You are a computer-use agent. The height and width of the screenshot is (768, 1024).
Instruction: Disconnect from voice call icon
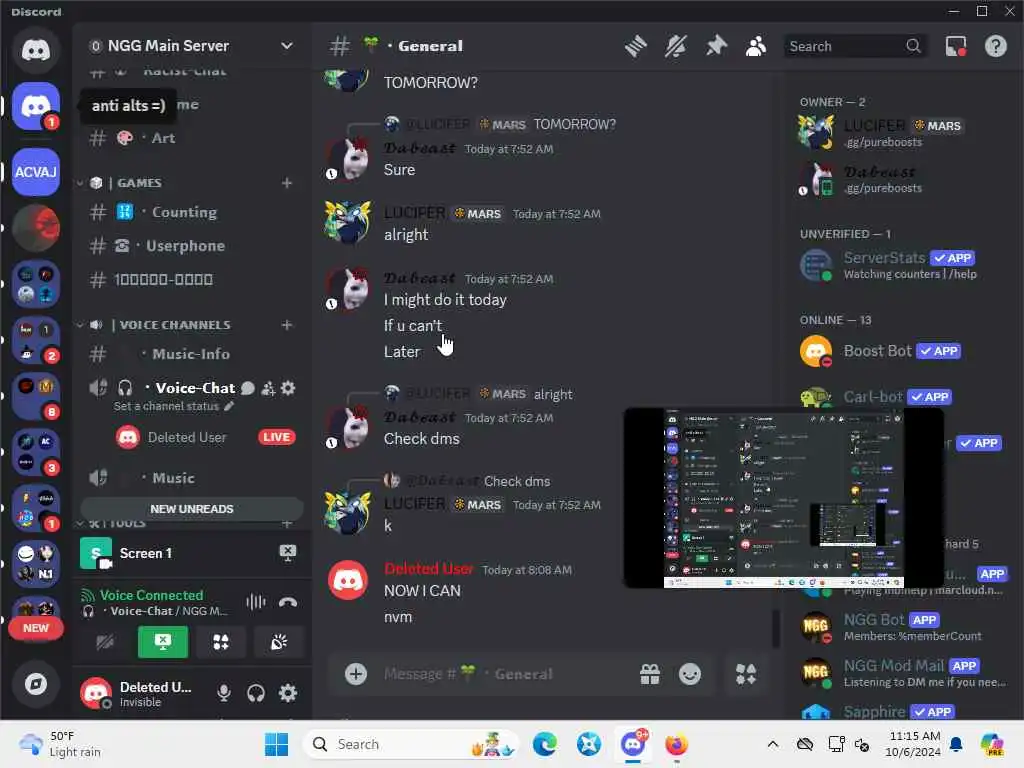pos(288,602)
